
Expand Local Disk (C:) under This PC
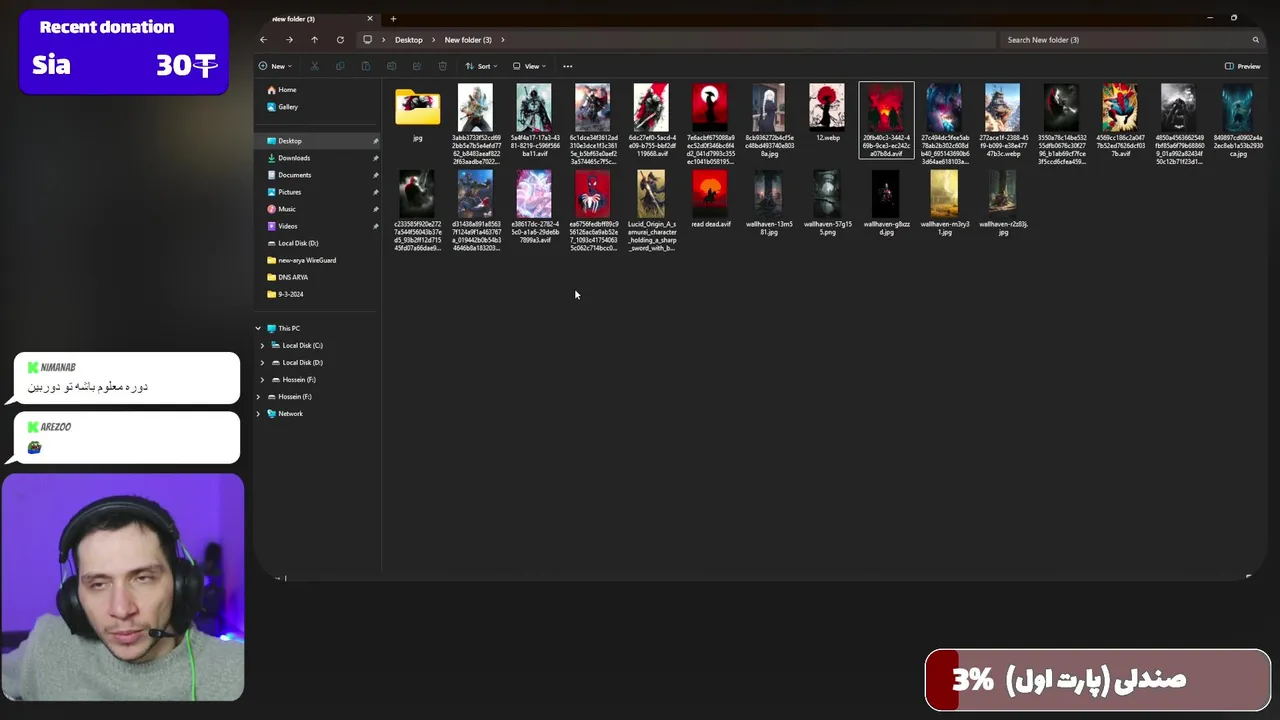[x=262, y=345]
